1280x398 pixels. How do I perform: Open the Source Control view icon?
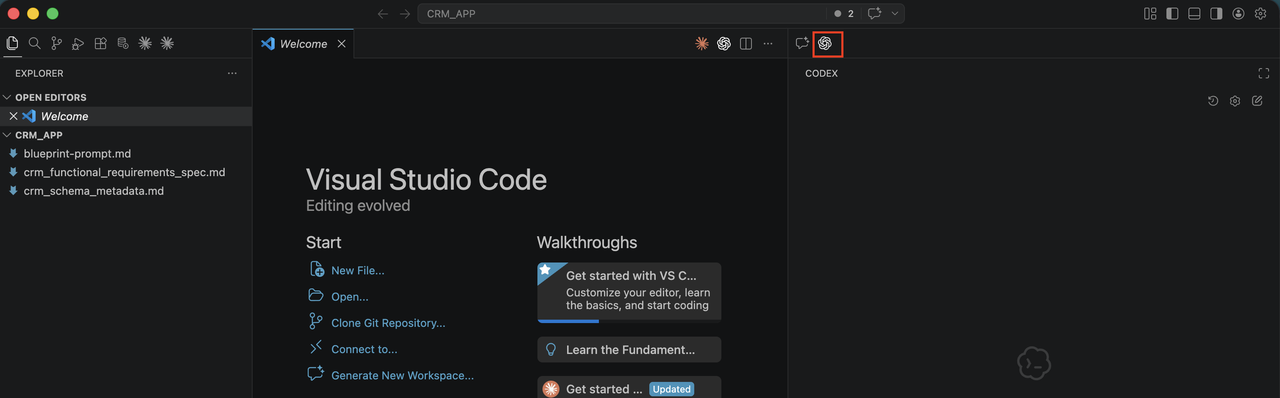[56, 44]
